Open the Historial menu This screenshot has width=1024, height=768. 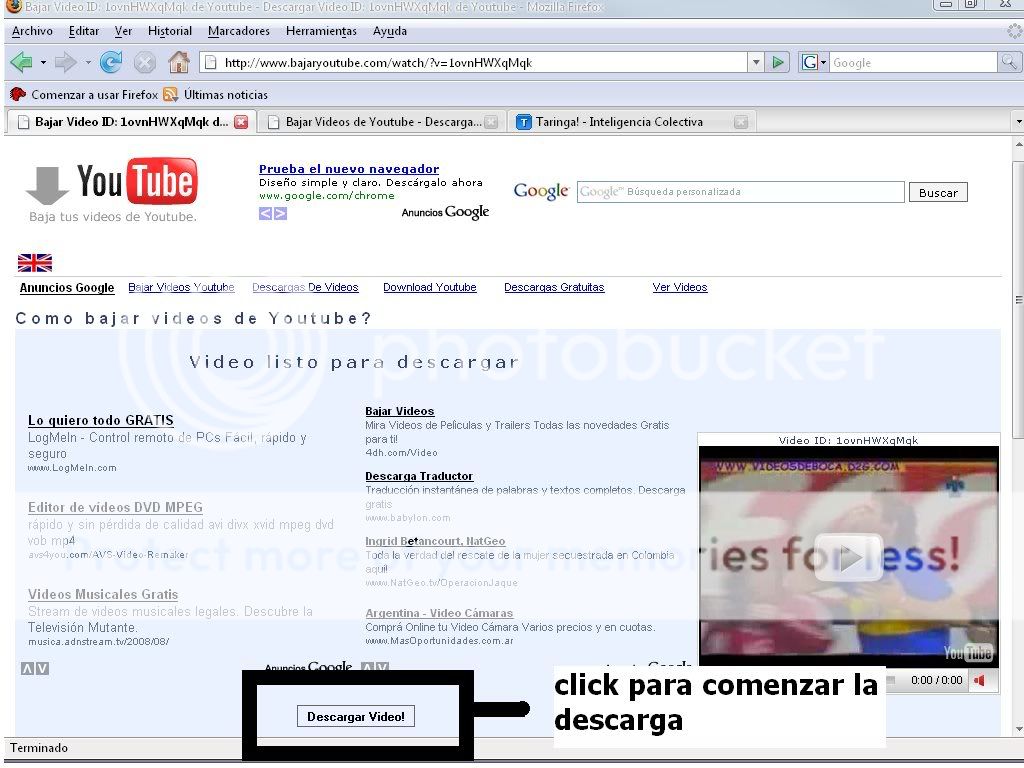170,31
